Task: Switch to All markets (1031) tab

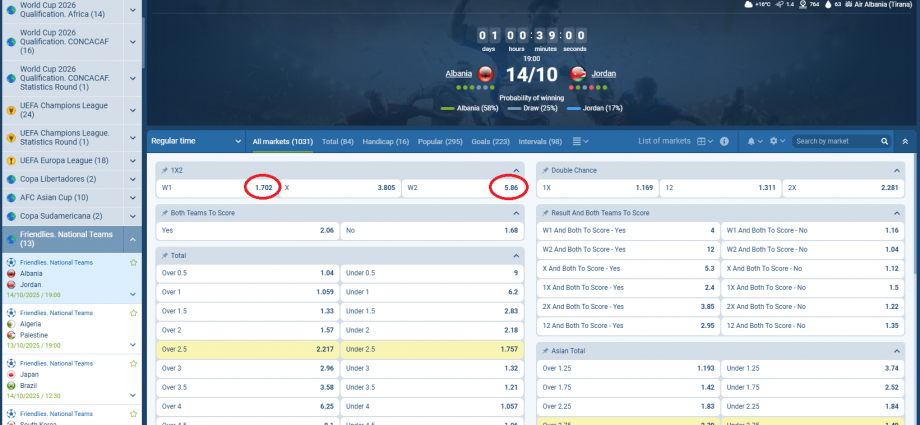Action: (283, 141)
